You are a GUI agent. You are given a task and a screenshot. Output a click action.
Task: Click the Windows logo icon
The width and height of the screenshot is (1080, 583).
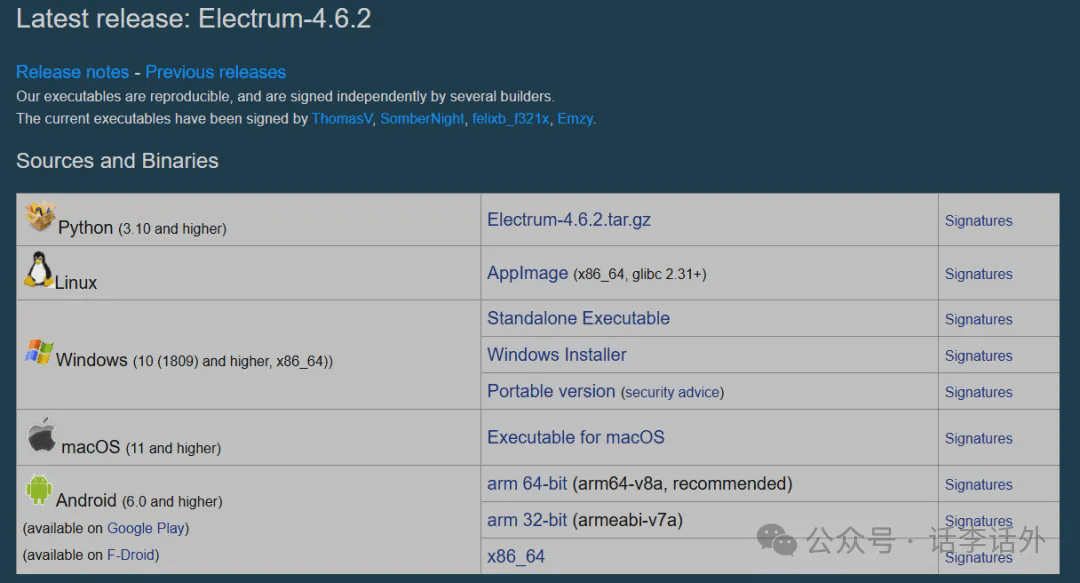[39, 353]
